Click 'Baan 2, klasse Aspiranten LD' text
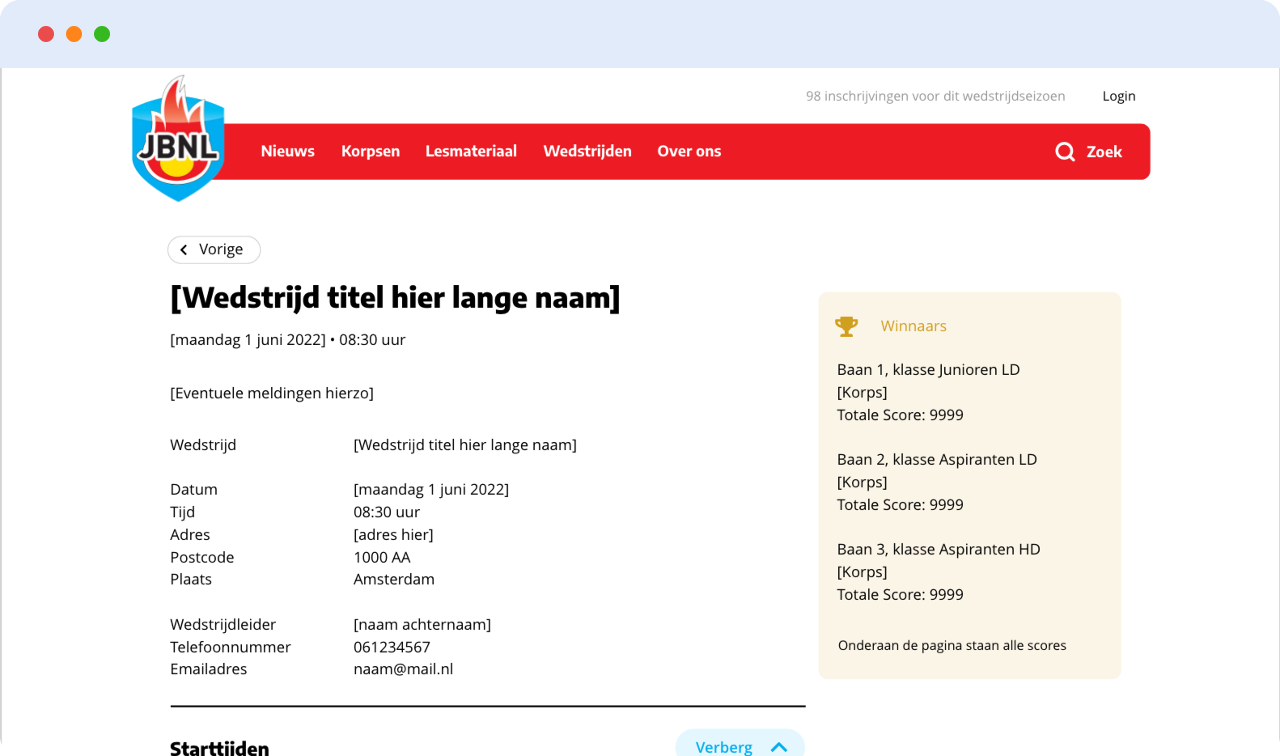Viewport: 1280px width, 756px height. (x=937, y=460)
